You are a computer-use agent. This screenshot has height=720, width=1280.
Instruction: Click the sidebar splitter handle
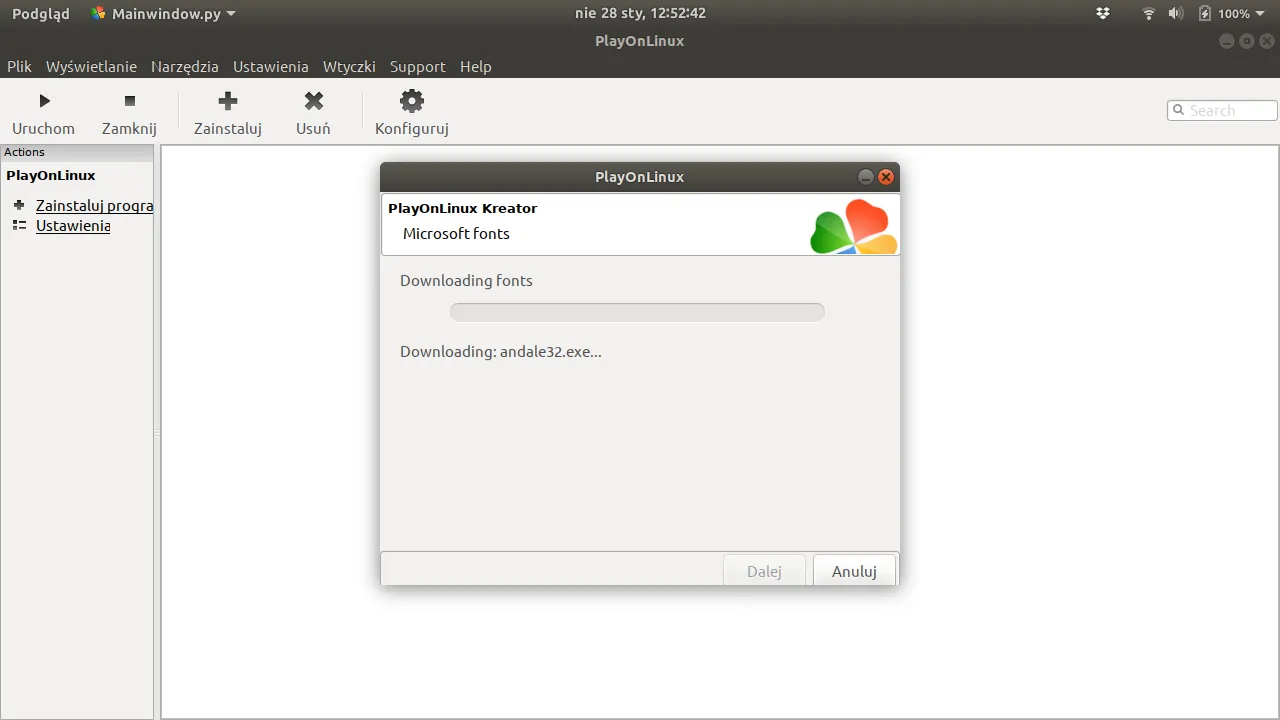pos(156,434)
